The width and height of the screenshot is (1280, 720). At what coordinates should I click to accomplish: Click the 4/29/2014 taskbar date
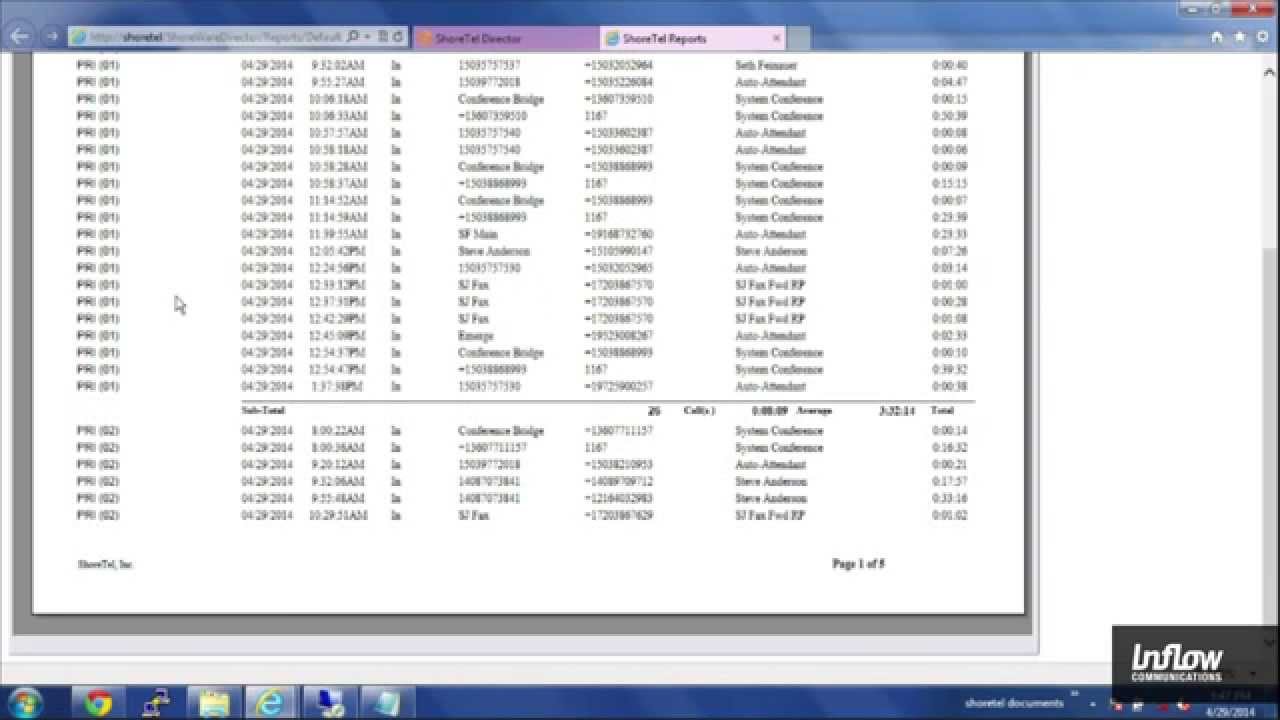[x=1229, y=711]
